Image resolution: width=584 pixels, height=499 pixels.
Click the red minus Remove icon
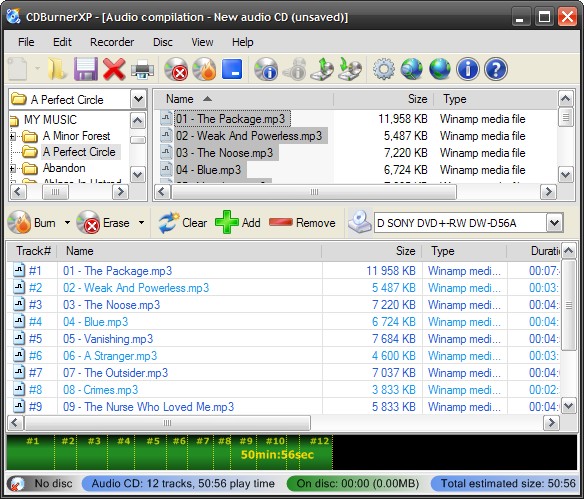click(281, 222)
